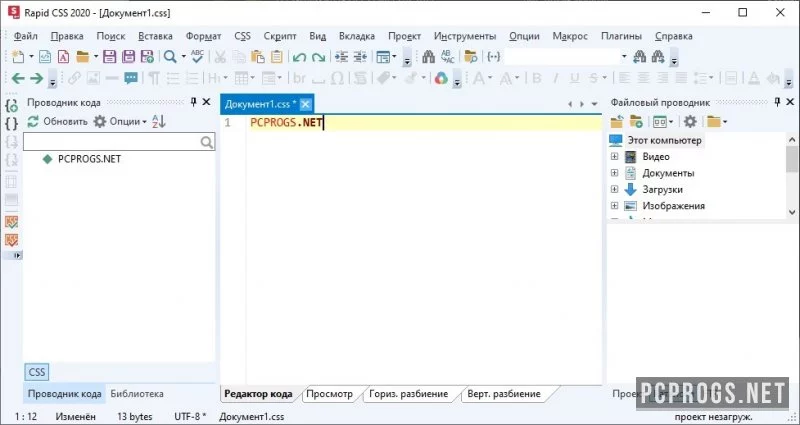Open the color picker icon
This screenshot has height=425, width=800.
tap(441, 78)
